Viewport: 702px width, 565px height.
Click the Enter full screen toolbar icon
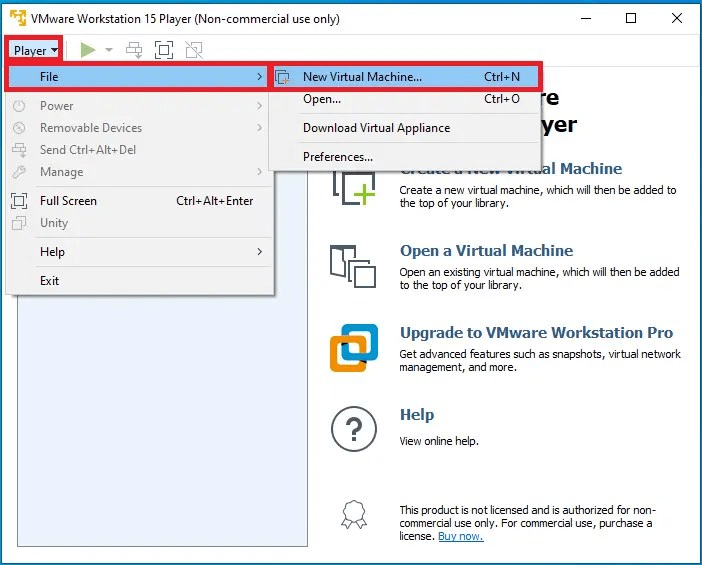click(x=164, y=50)
